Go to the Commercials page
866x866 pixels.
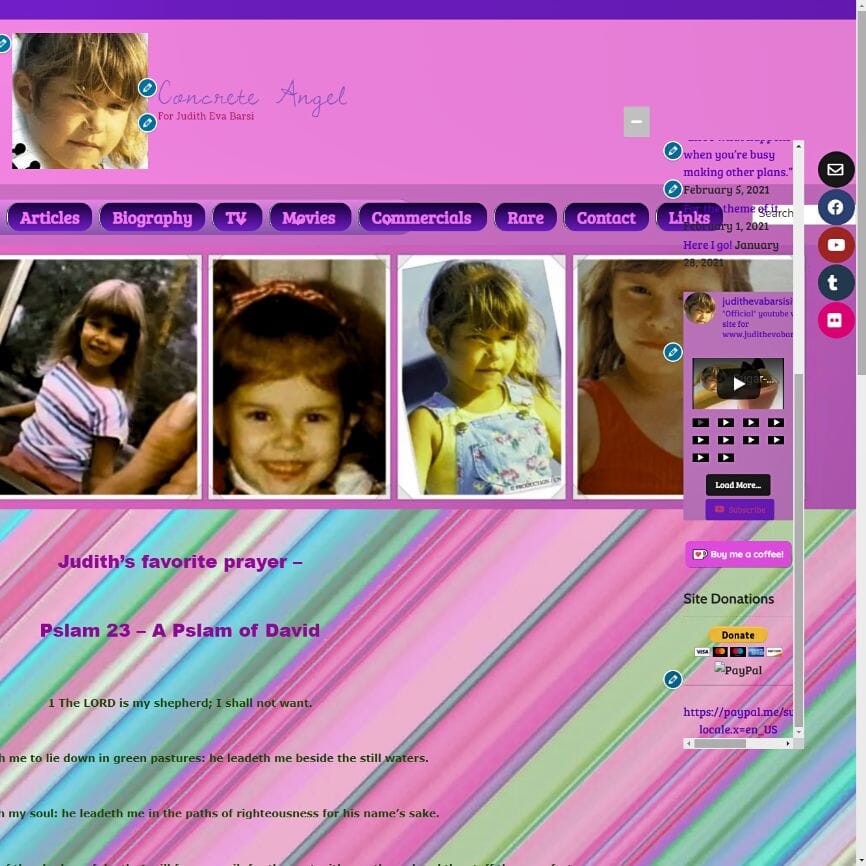[x=421, y=218]
